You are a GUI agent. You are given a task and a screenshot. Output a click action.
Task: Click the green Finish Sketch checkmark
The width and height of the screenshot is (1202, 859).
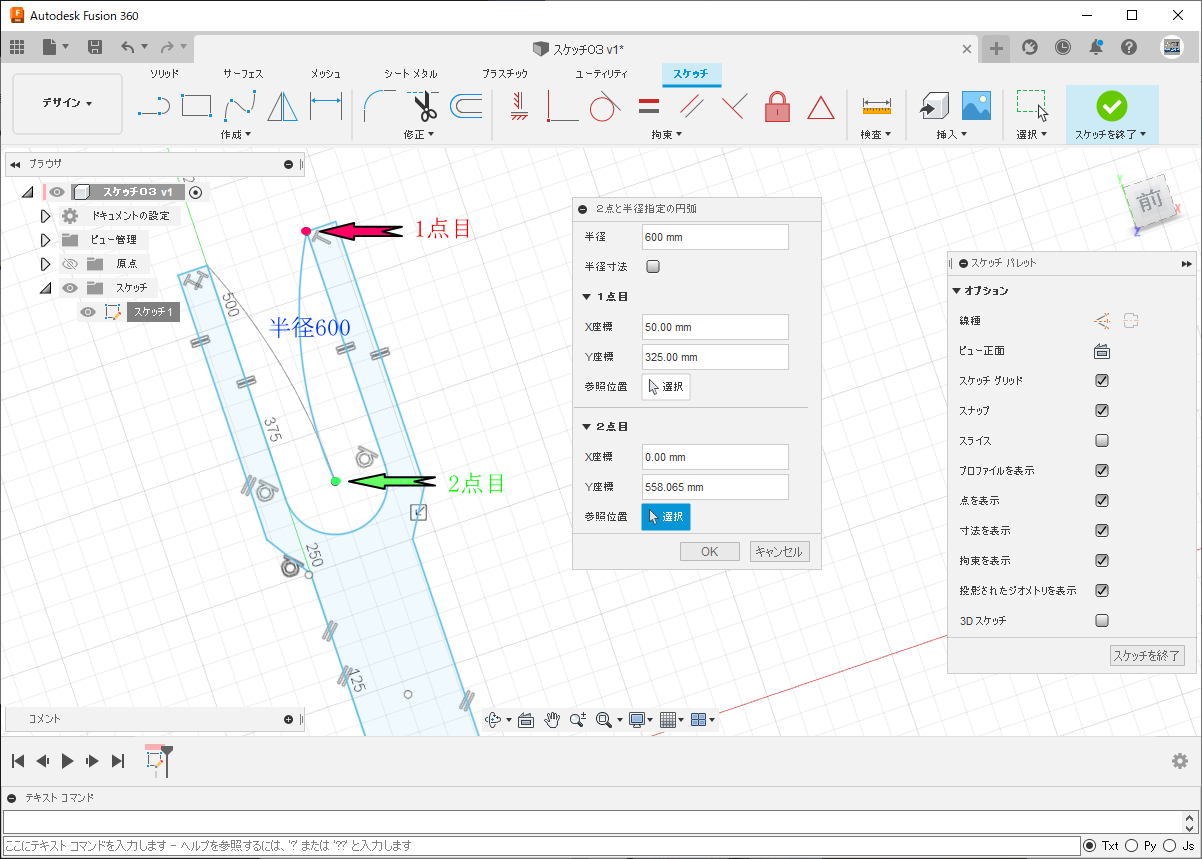(x=1111, y=105)
